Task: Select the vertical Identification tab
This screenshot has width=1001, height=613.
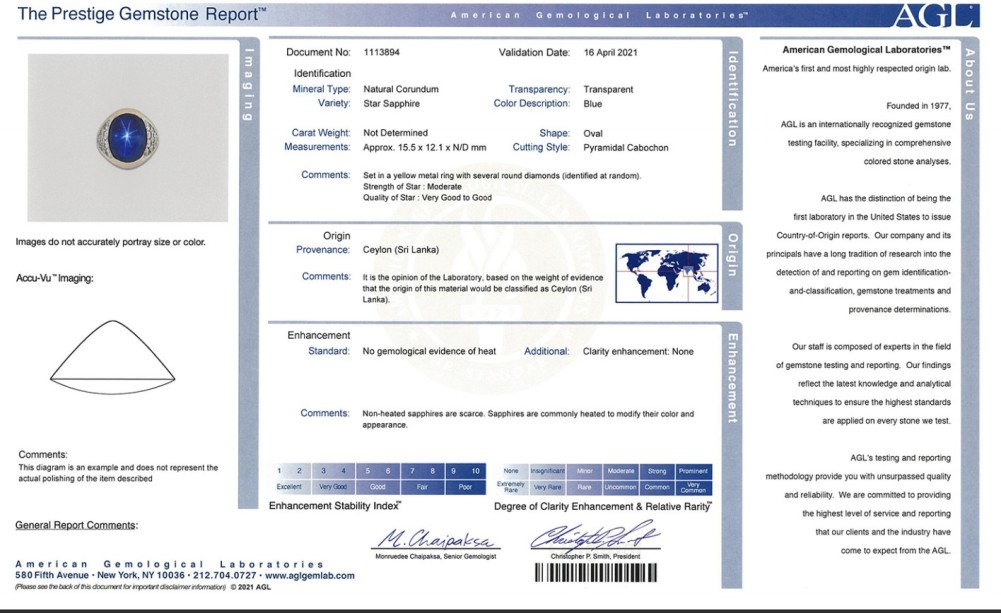Action: click(x=733, y=98)
